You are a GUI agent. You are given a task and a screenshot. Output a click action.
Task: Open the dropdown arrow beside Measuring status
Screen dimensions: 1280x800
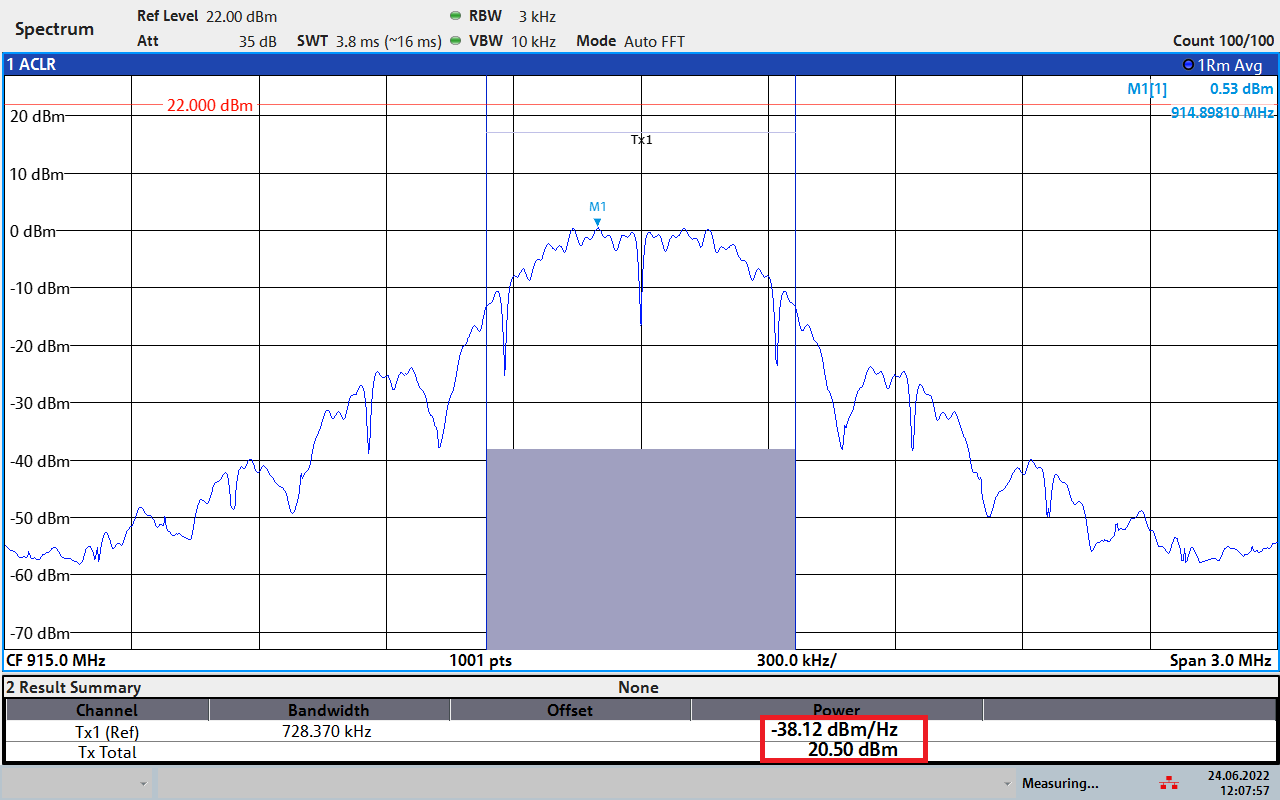click(1007, 784)
